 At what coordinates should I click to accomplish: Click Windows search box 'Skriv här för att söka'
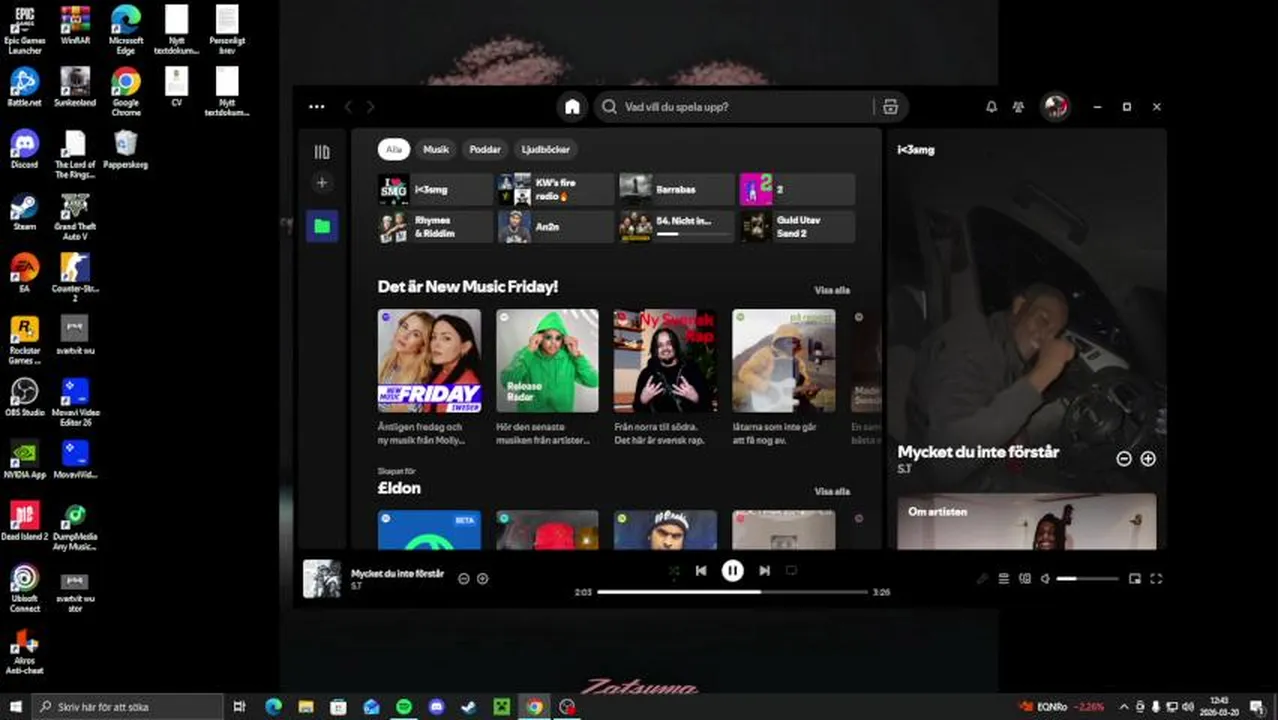[127, 707]
